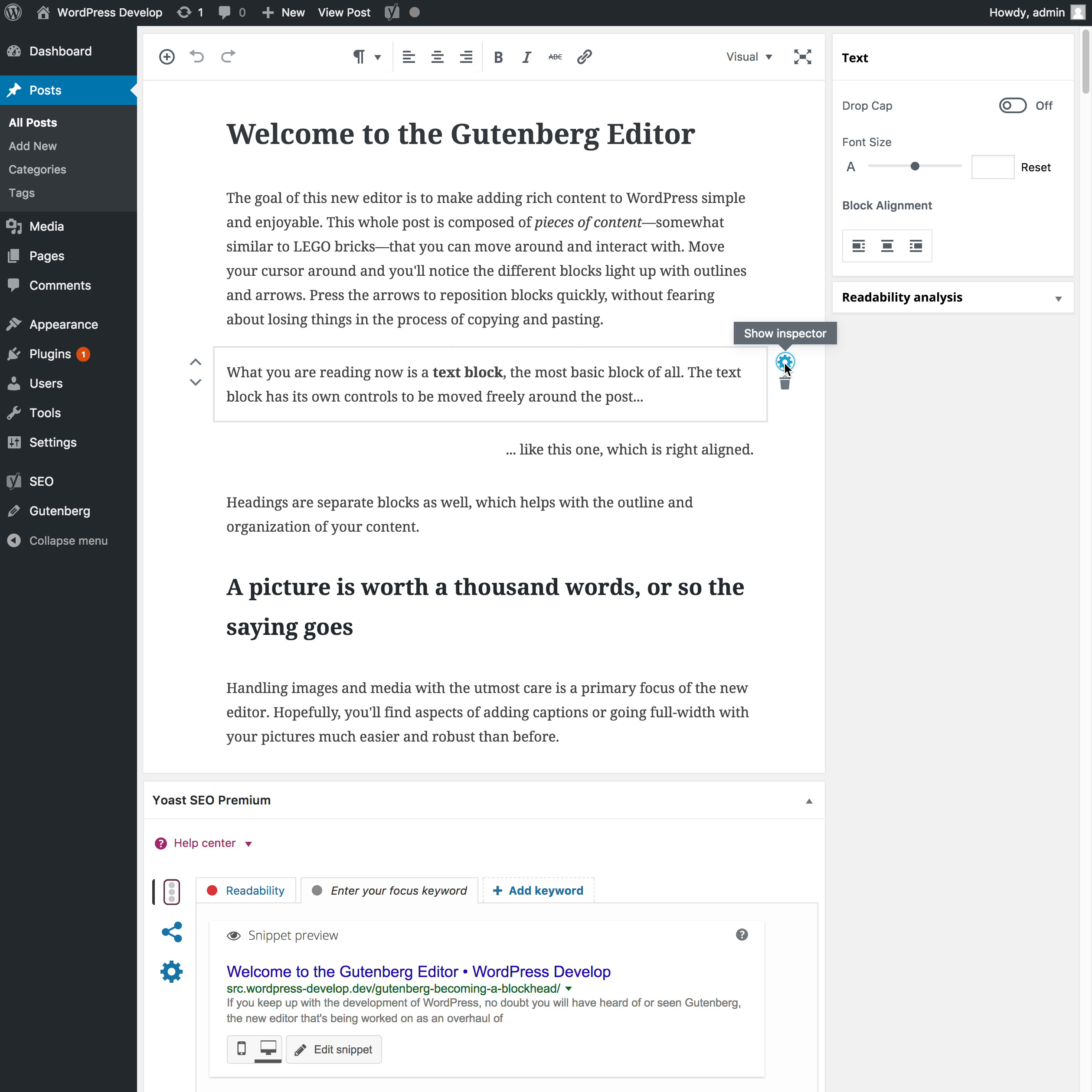Screen dimensions: 1092x1092
Task: Click the add block plus icon
Action: pos(167,56)
